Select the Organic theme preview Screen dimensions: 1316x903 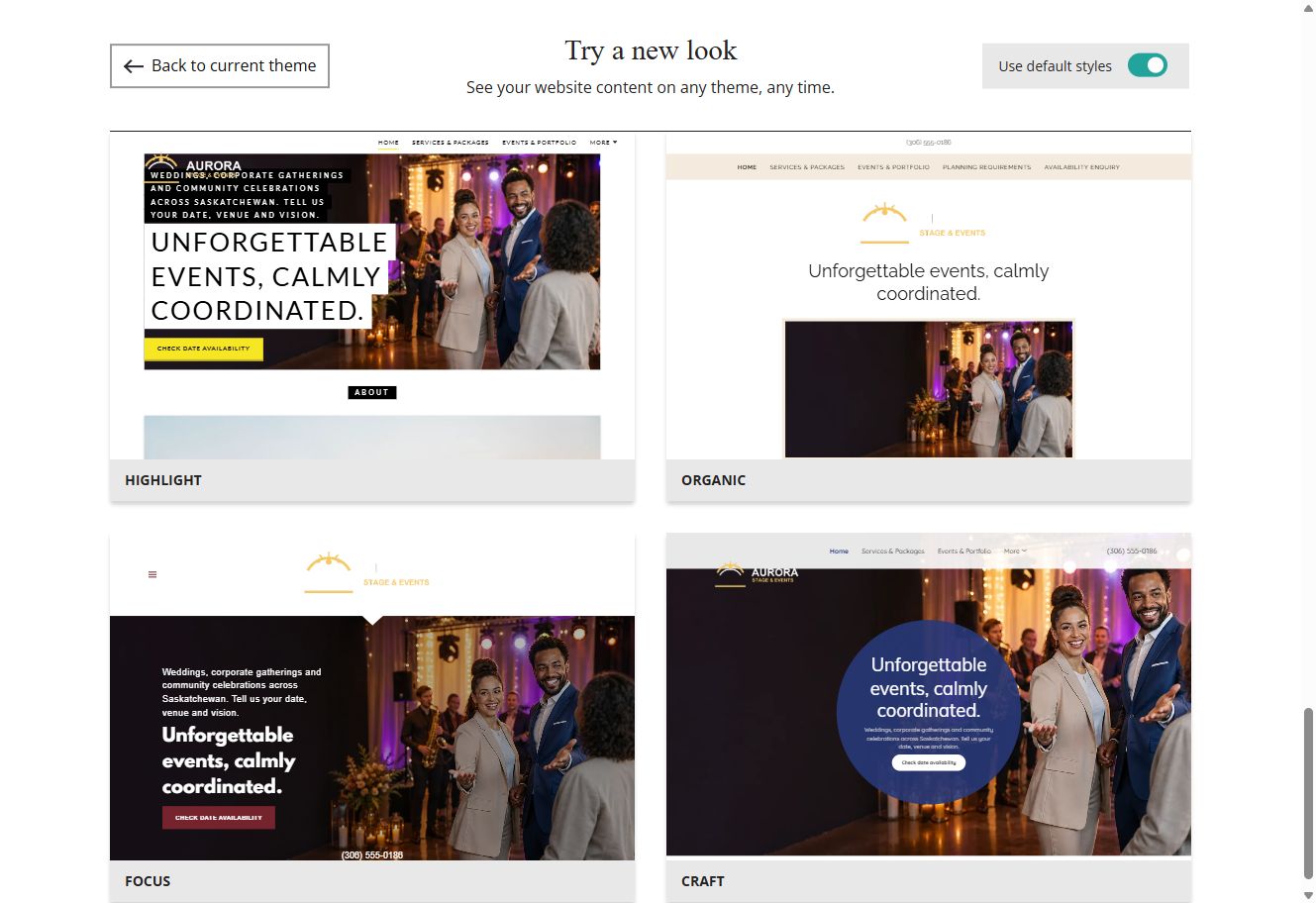coord(929,296)
